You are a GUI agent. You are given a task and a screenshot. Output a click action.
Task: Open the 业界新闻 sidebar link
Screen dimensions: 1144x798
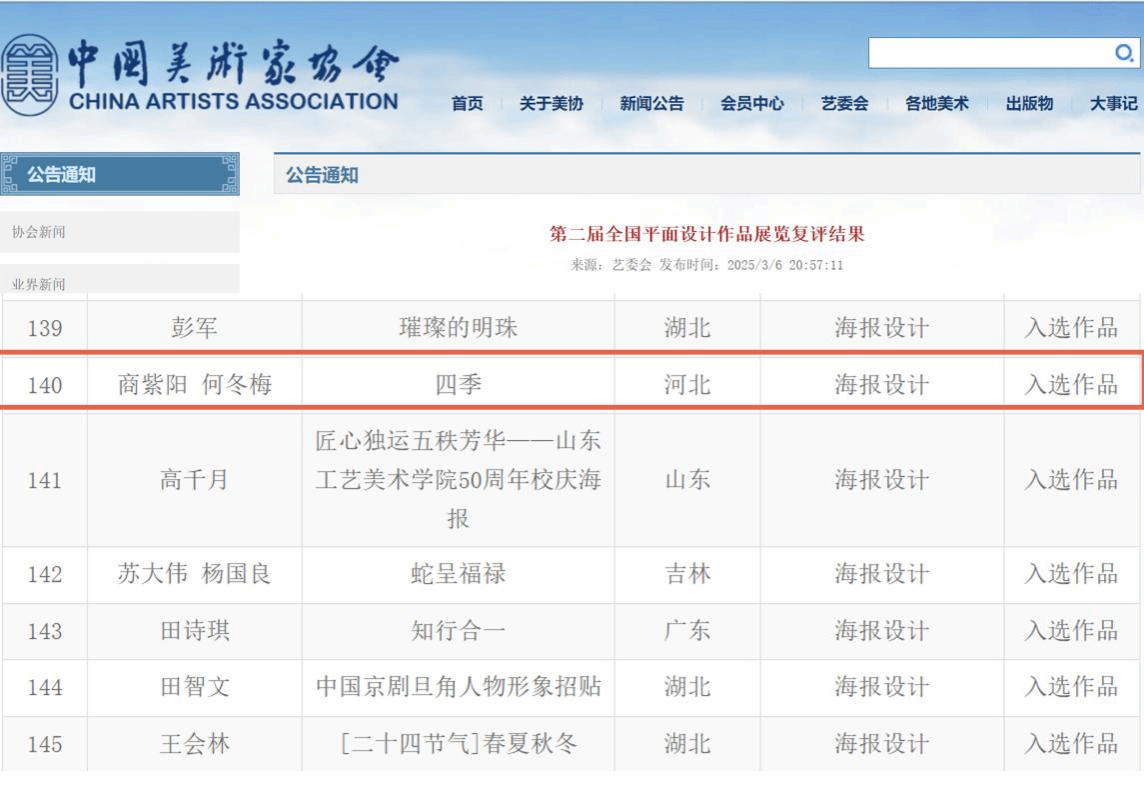coord(39,284)
